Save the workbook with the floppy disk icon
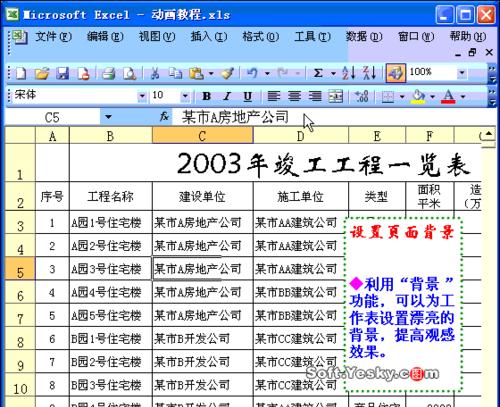 (x=62, y=73)
